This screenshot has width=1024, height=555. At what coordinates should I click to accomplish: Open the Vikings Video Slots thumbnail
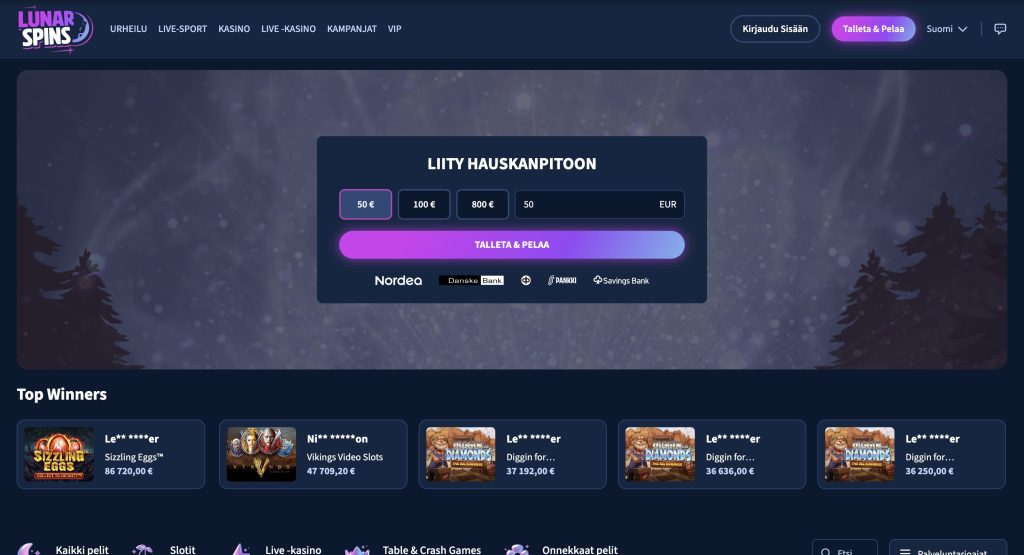point(261,454)
